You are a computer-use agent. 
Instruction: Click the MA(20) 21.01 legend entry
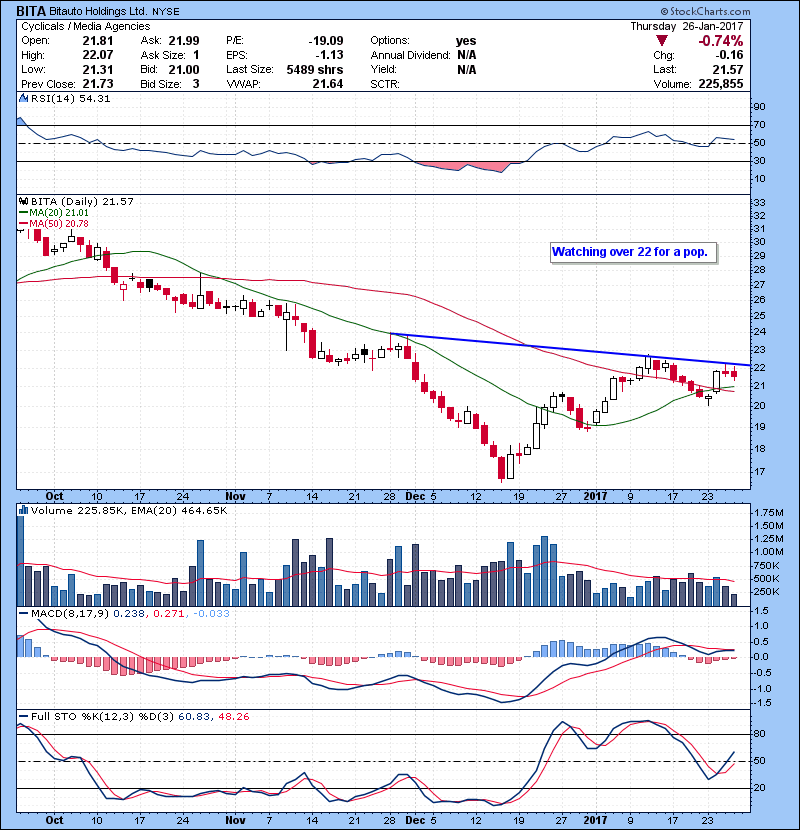pos(59,212)
